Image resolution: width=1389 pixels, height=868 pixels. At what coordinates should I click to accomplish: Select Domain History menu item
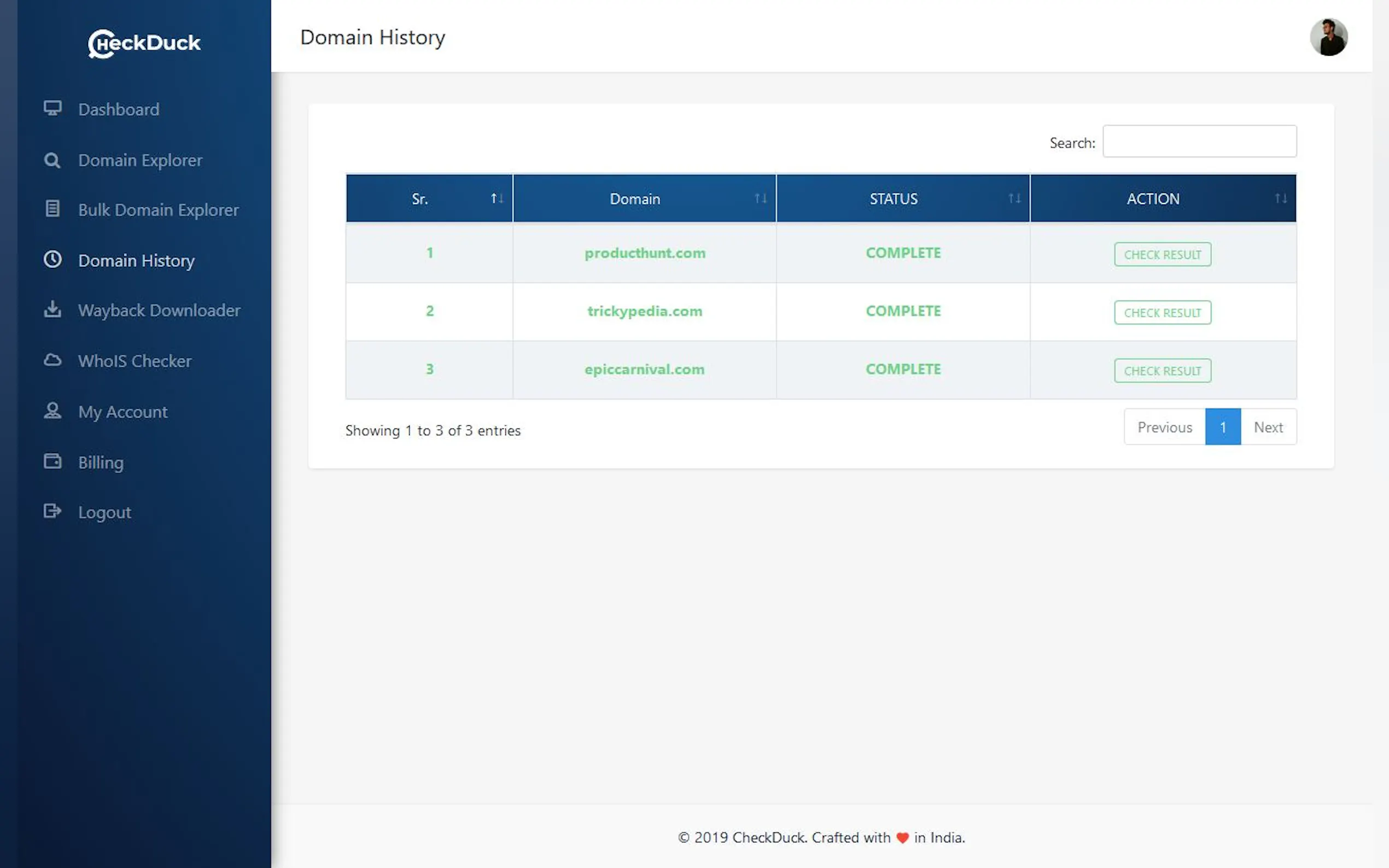[x=137, y=261]
